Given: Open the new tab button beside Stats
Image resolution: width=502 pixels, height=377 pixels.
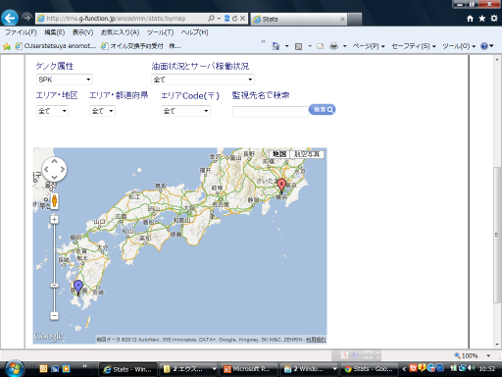Looking at the screenshot, I should [355, 19].
